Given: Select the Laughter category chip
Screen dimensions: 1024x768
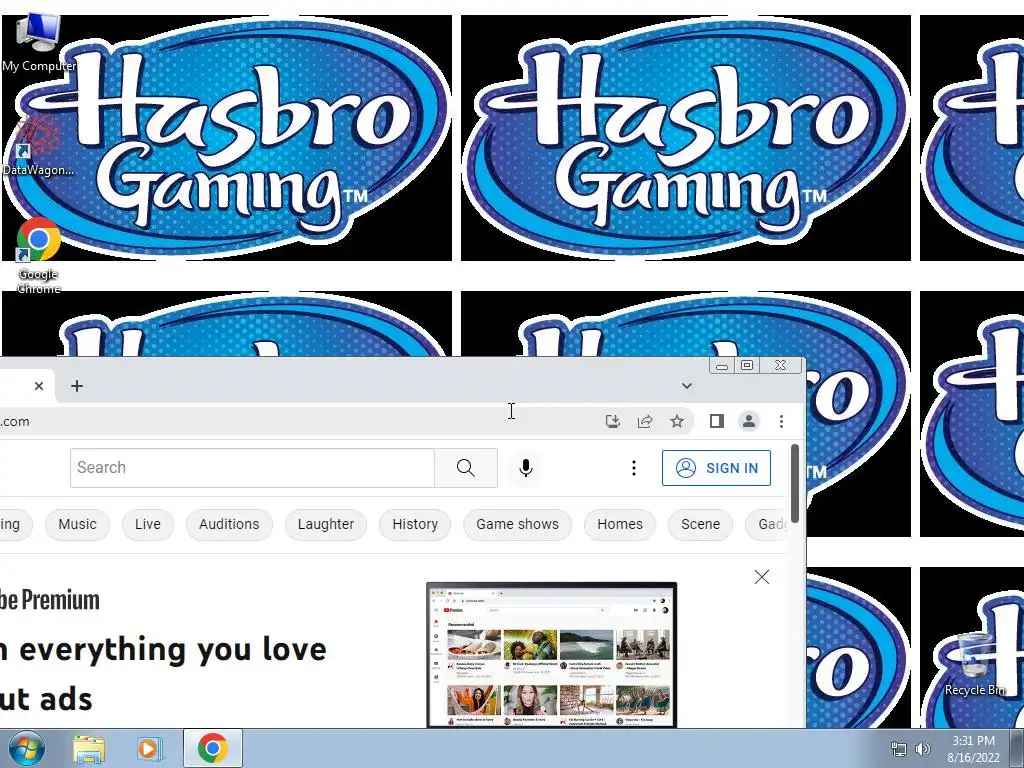Looking at the screenshot, I should (x=326, y=524).
